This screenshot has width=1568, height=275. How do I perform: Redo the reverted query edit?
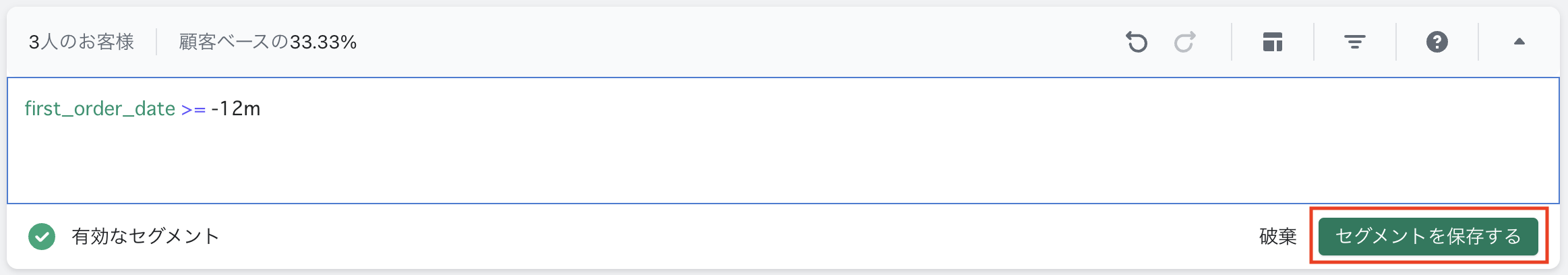(1184, 42)
